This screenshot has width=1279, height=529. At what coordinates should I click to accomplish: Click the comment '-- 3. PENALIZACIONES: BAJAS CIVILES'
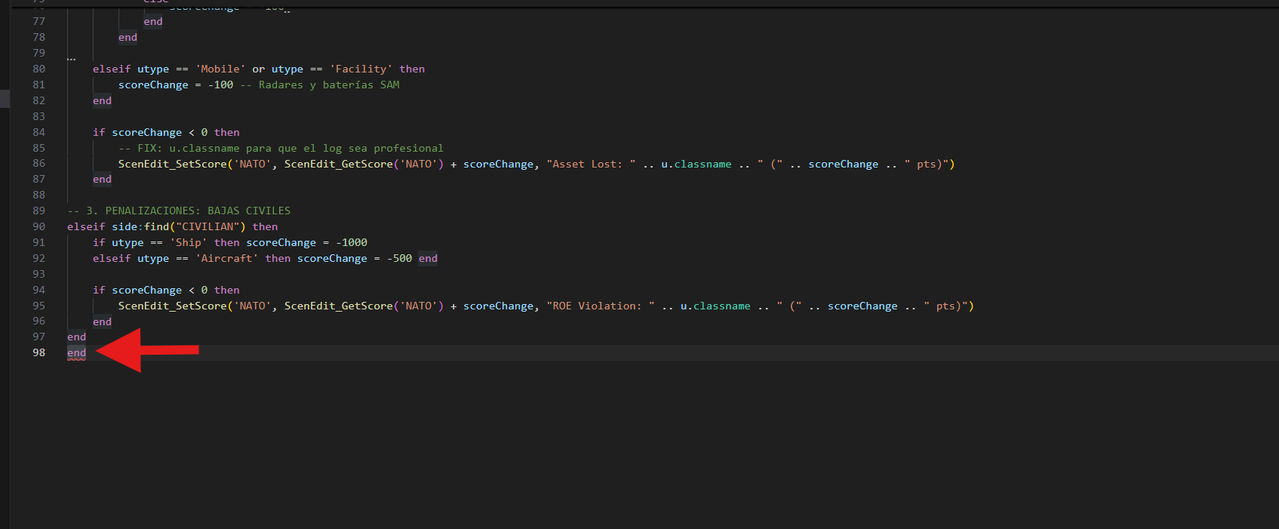[x=179, y=211]
